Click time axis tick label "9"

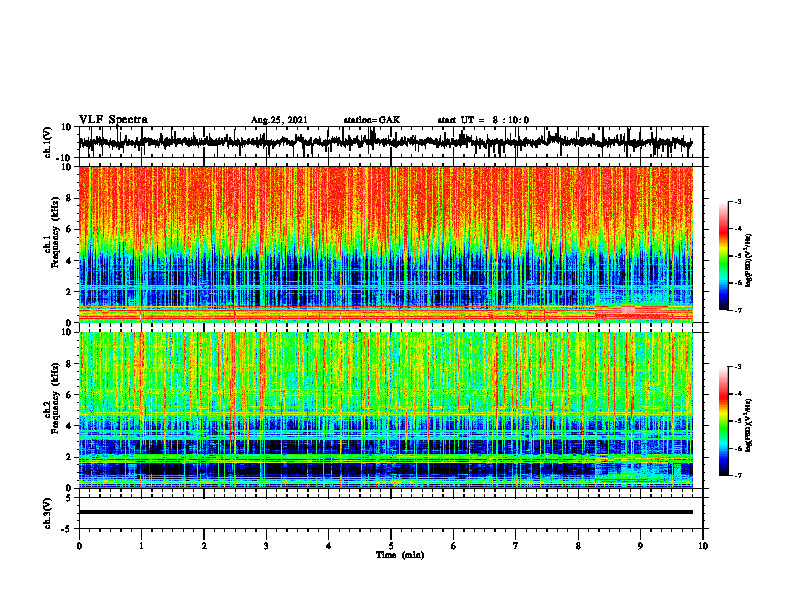pos(640,546)
